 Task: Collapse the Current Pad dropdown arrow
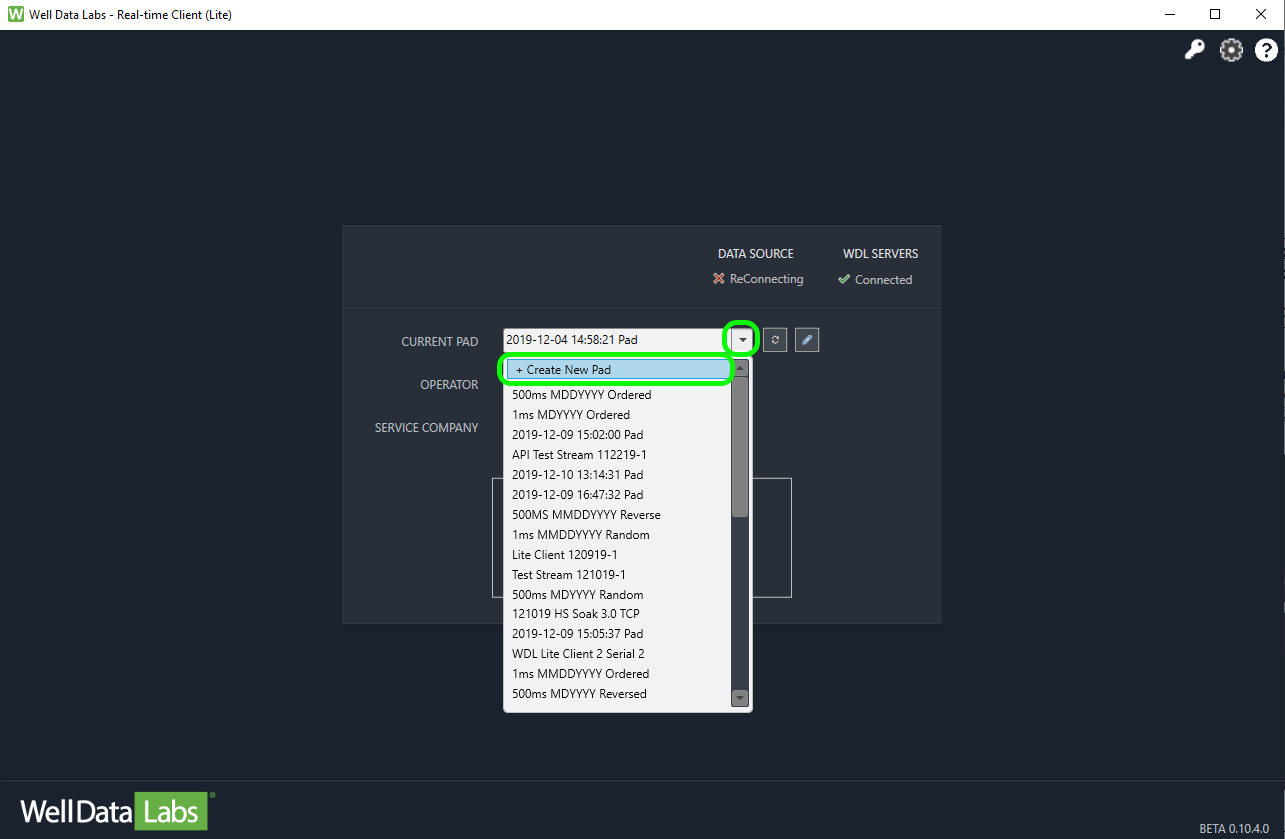(x=742, y=341)
